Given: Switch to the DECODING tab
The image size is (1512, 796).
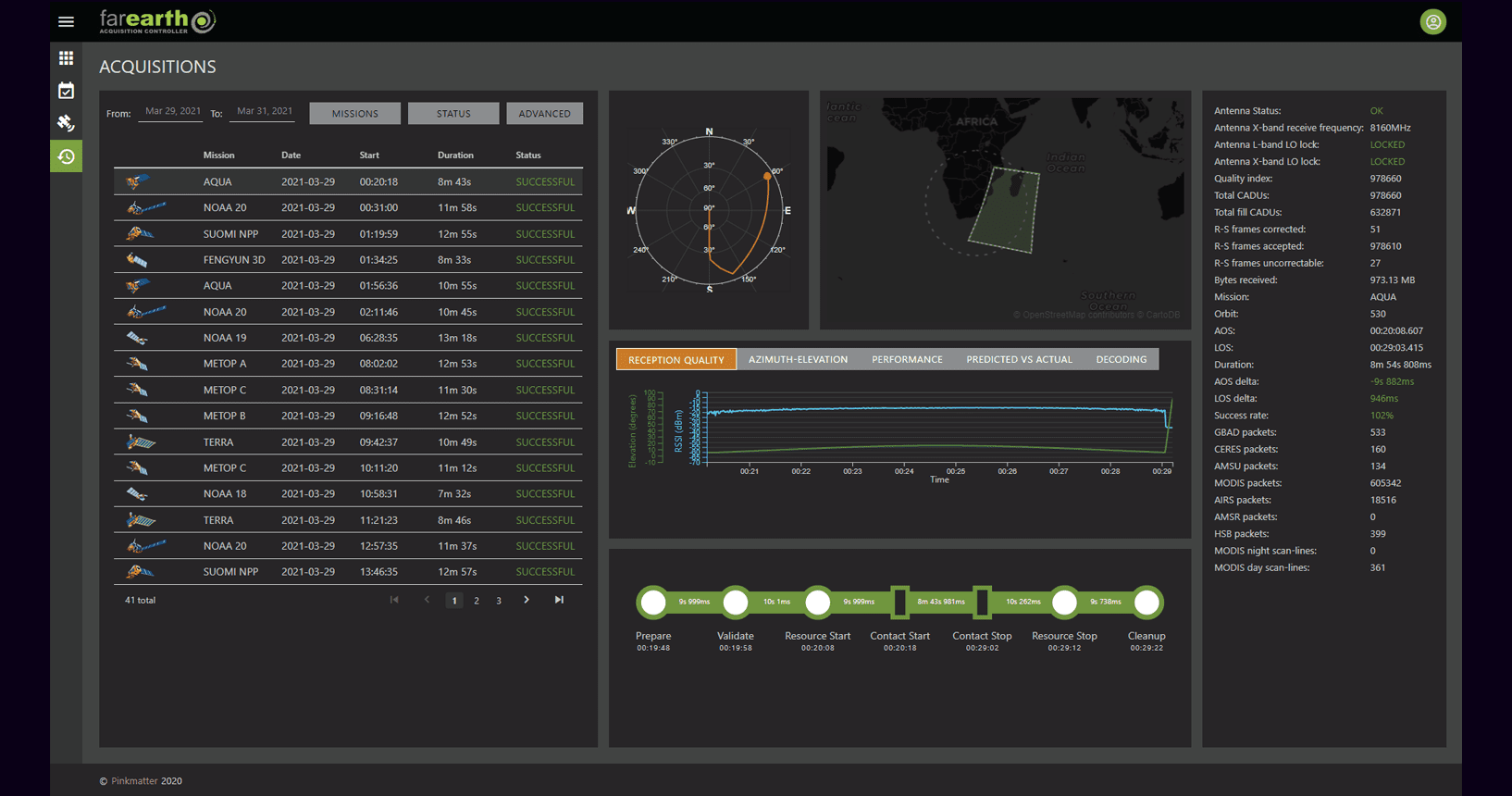Looking at the screenshot, I should pos(1121,359).
